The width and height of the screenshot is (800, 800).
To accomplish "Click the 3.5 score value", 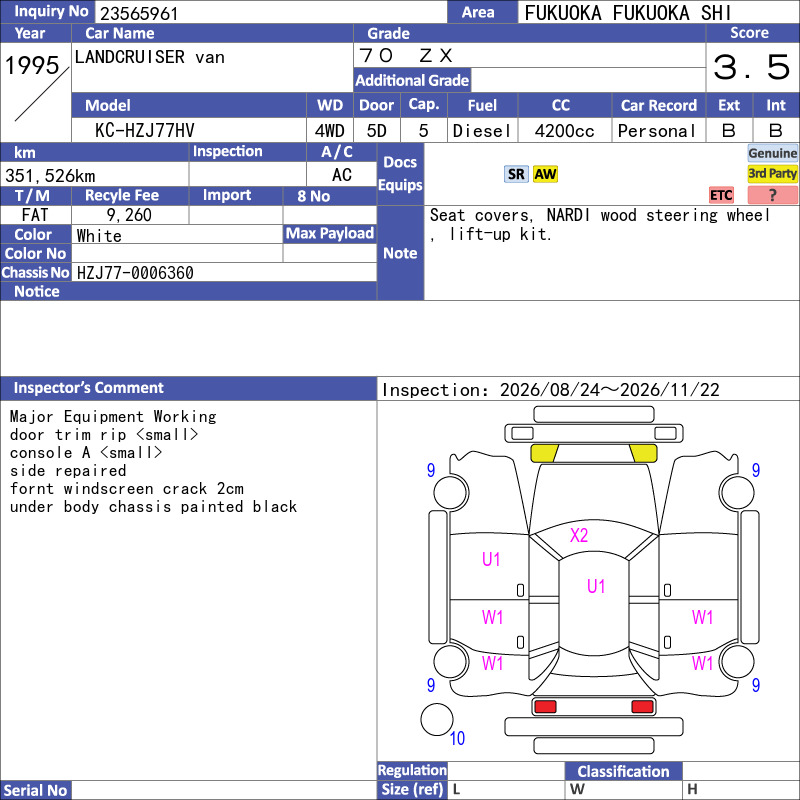I will (752, 67).
